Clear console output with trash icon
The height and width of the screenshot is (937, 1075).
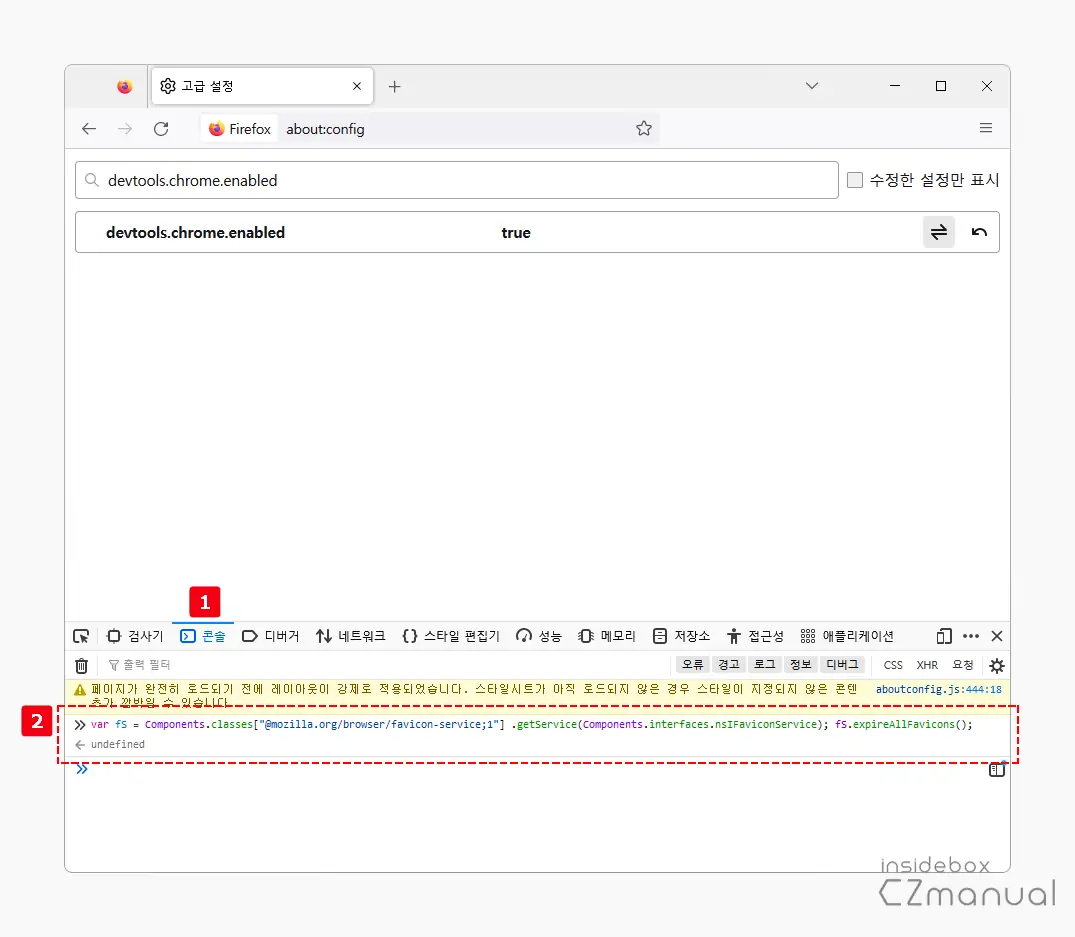(x=82, y=665)
